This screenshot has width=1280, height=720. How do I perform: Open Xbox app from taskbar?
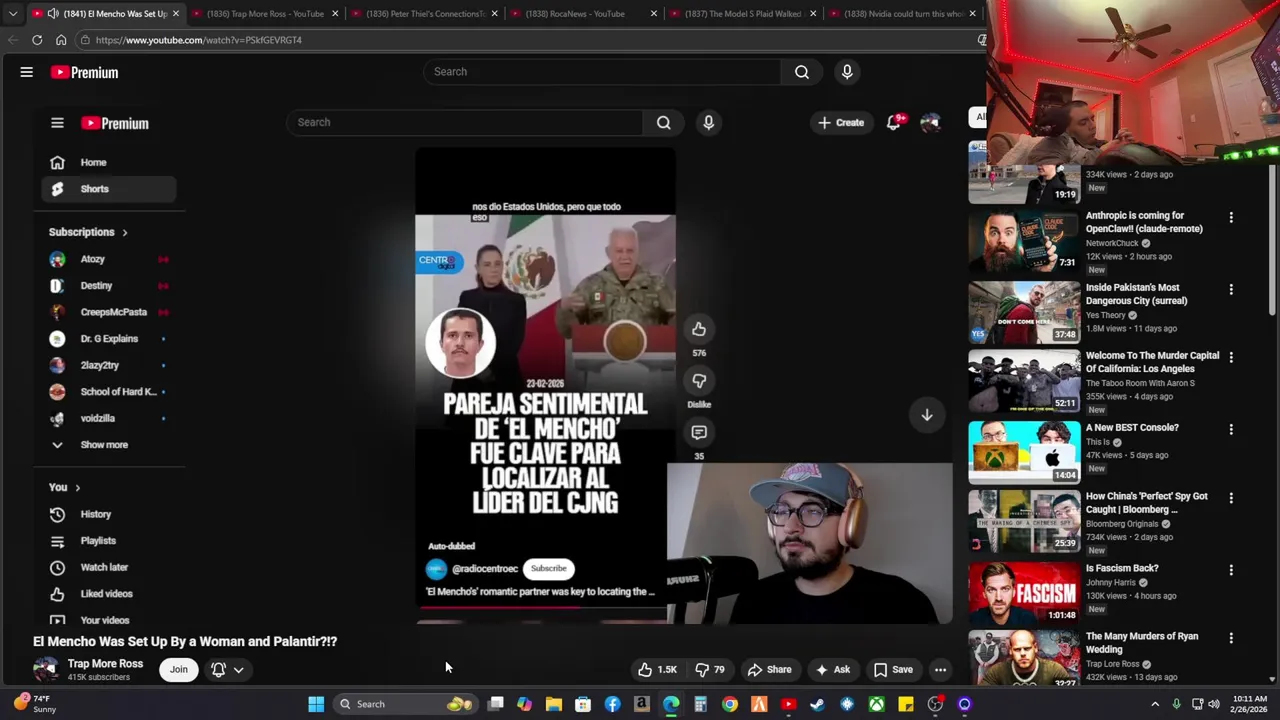[877, 704]
